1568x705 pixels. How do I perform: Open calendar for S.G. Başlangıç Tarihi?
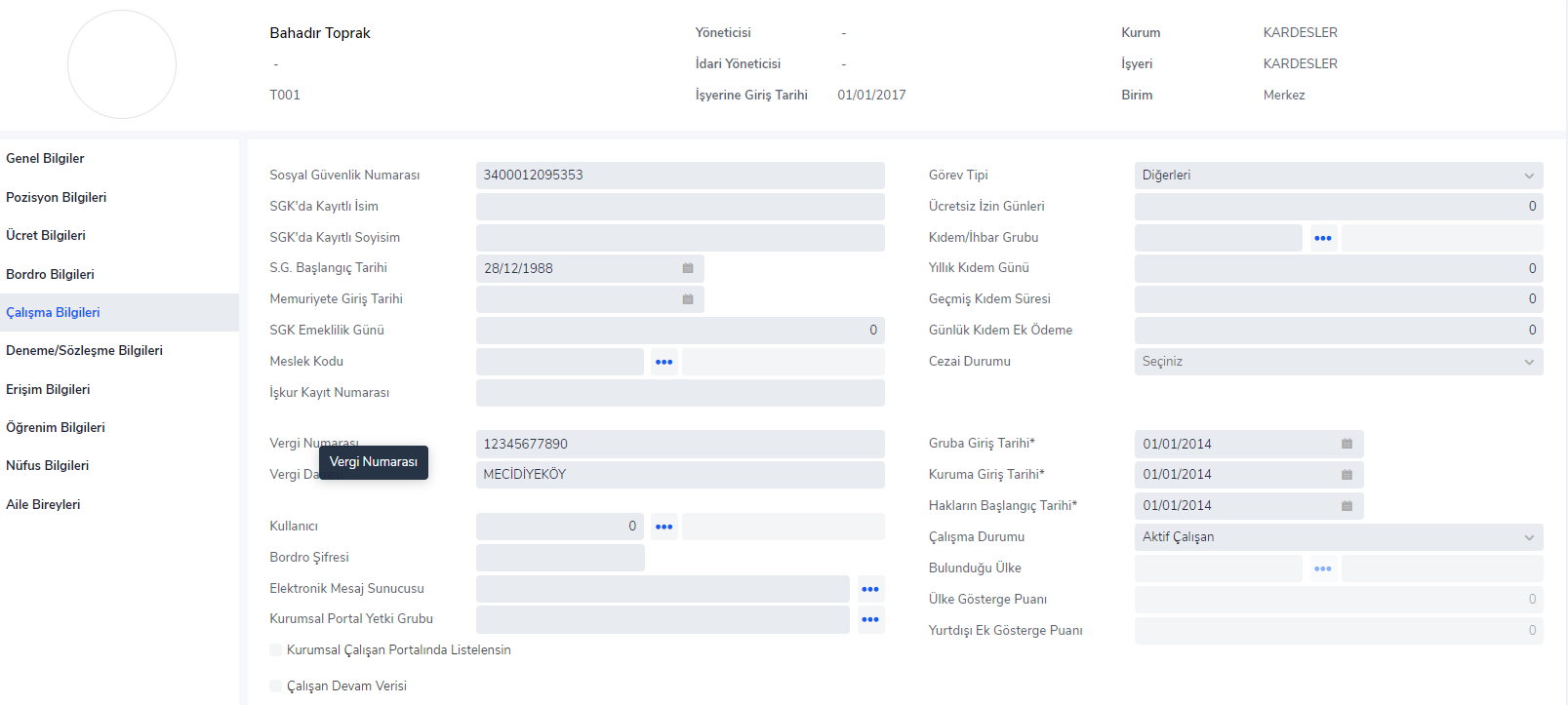(x=687, y=268)
